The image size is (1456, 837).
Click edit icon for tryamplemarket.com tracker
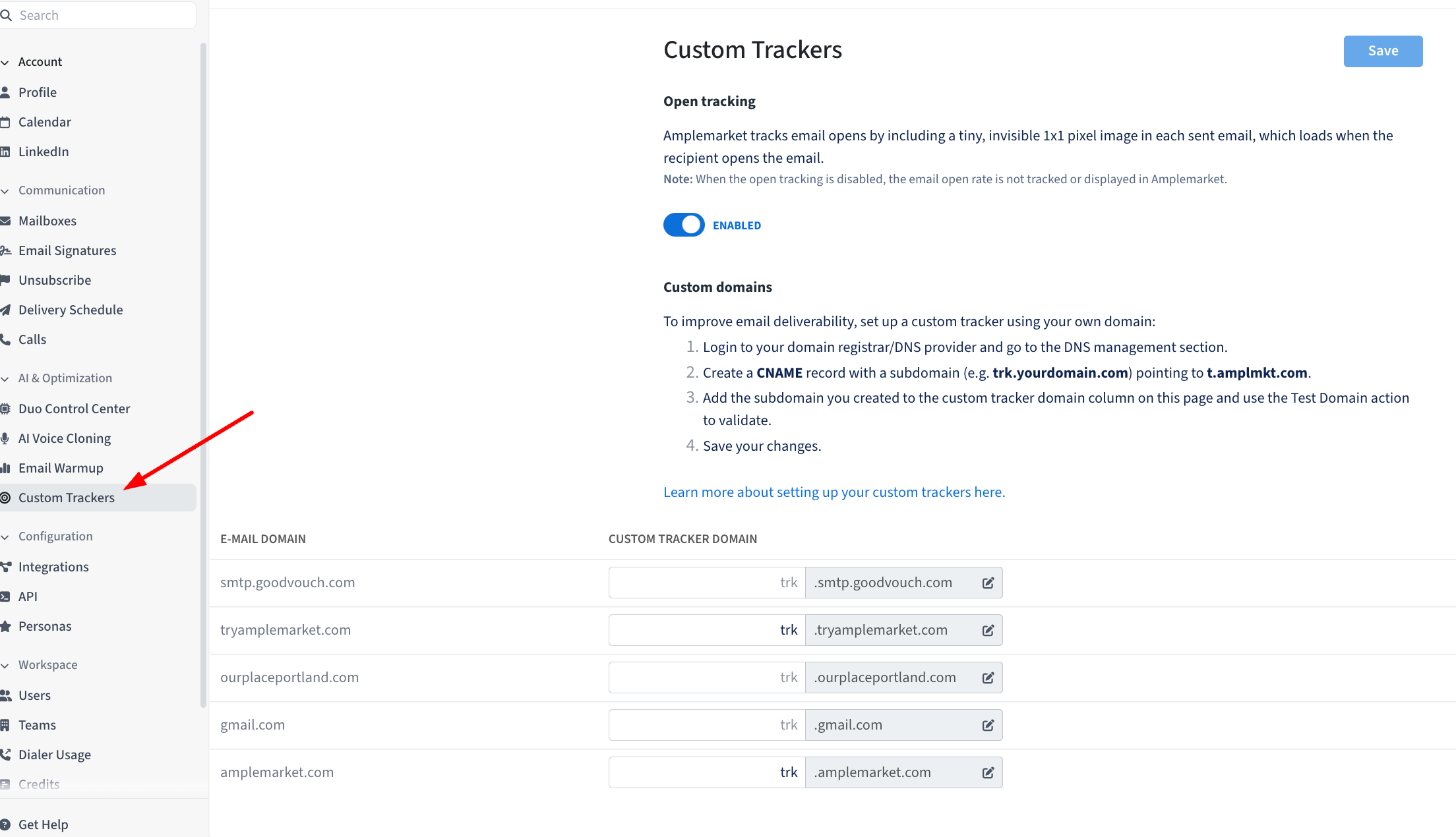(988, 630)
